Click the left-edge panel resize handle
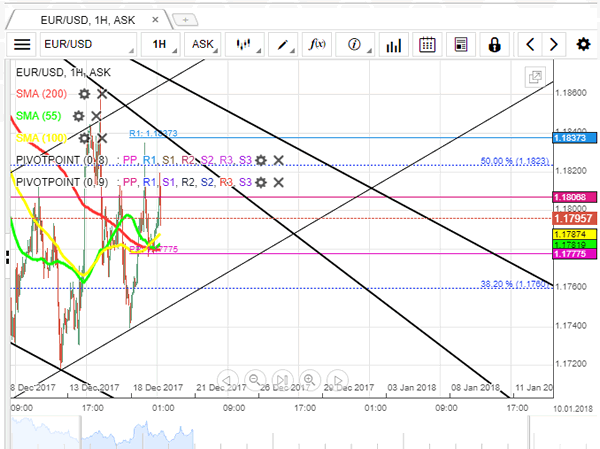600x449 pixels. click(x=7, y=257)
